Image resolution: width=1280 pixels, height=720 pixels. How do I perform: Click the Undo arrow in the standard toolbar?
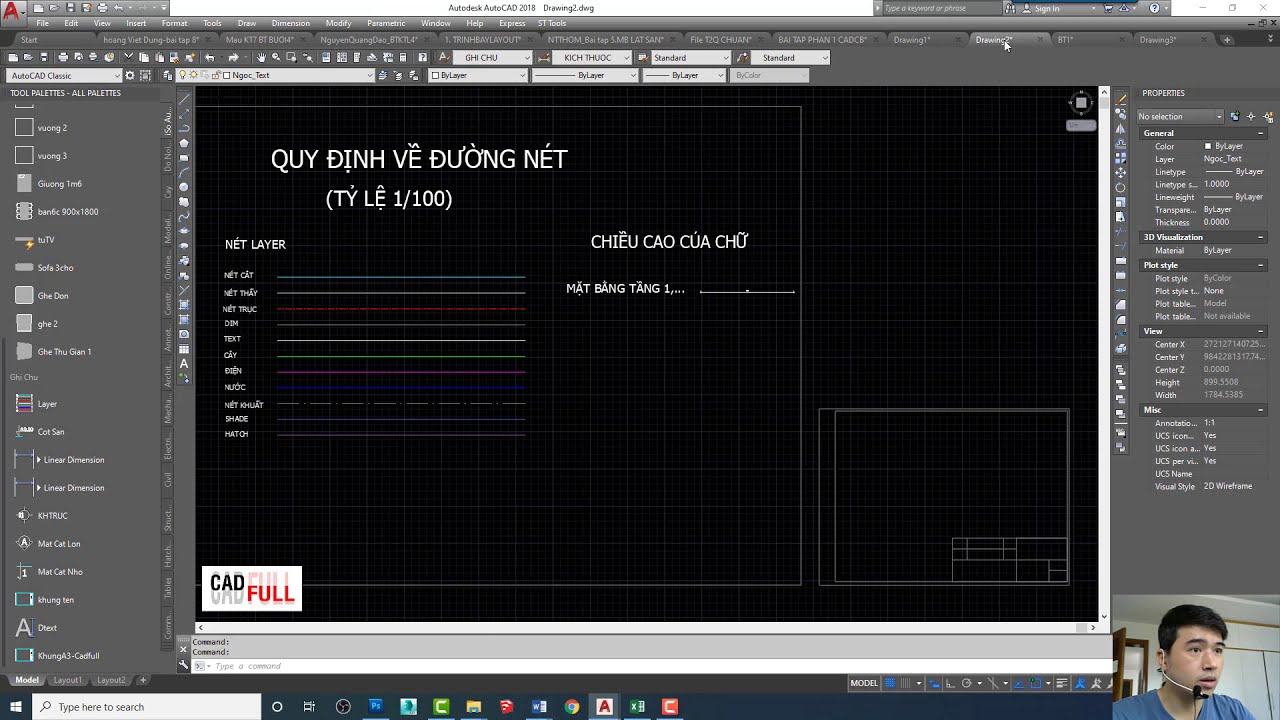click(209, 57)
